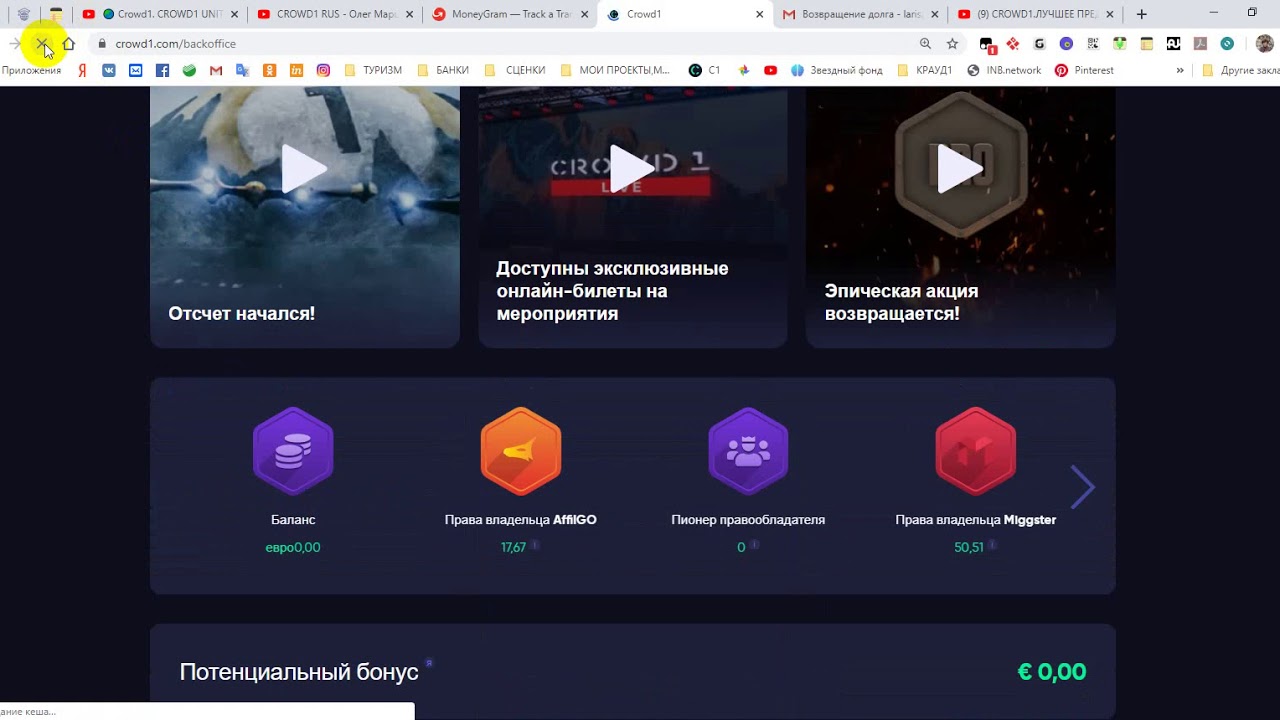Viewport: 1280px width, 720px height.
Task: Open the INB.network bookmark
Action: 1004,70
